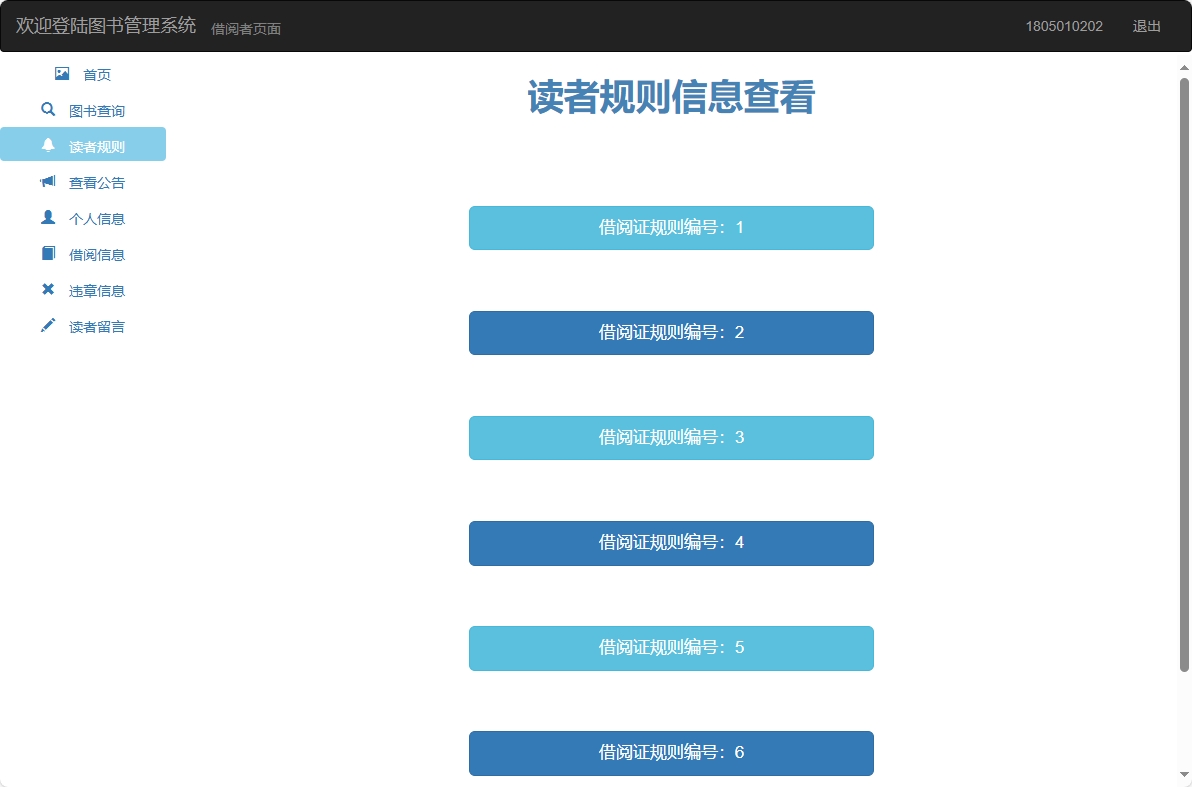
Task: Click the 退出 logout link
Action: click(1146, 26)
